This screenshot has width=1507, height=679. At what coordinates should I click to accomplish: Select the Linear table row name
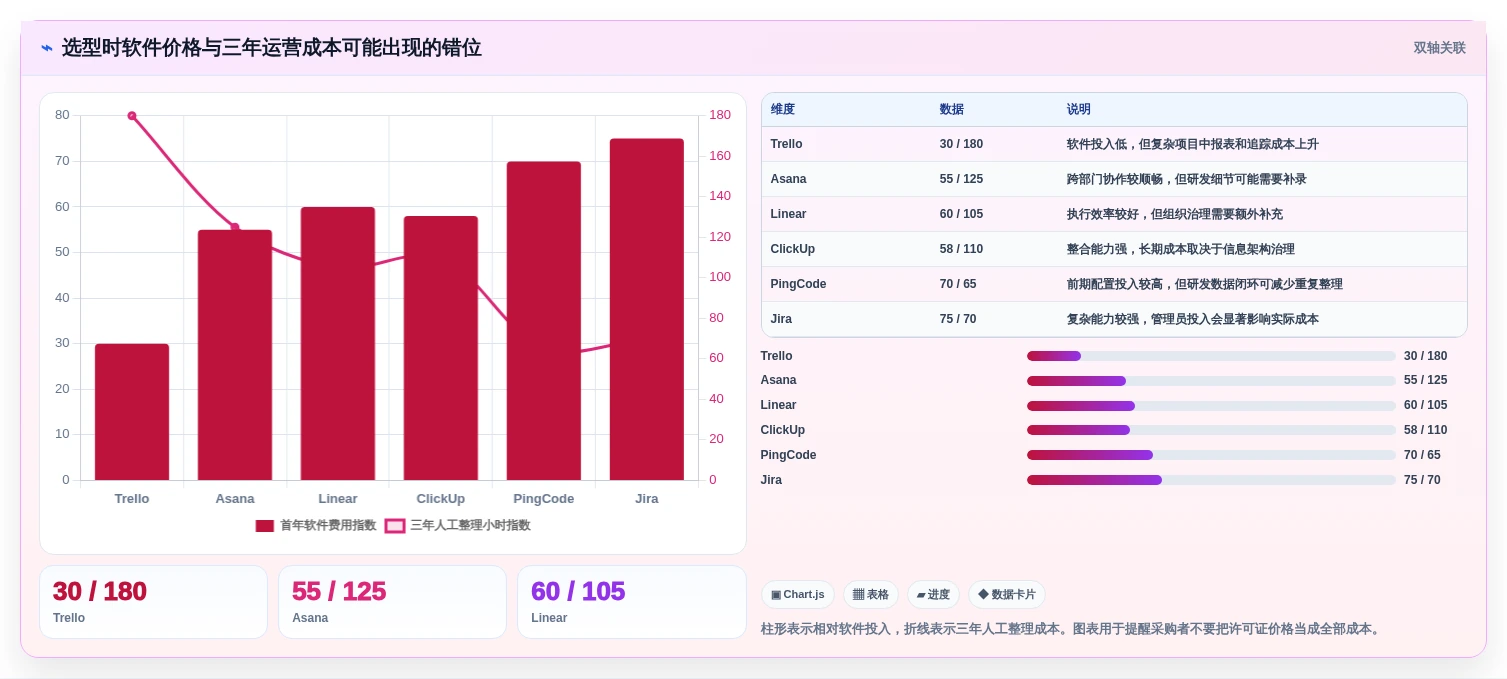(789, 214)
